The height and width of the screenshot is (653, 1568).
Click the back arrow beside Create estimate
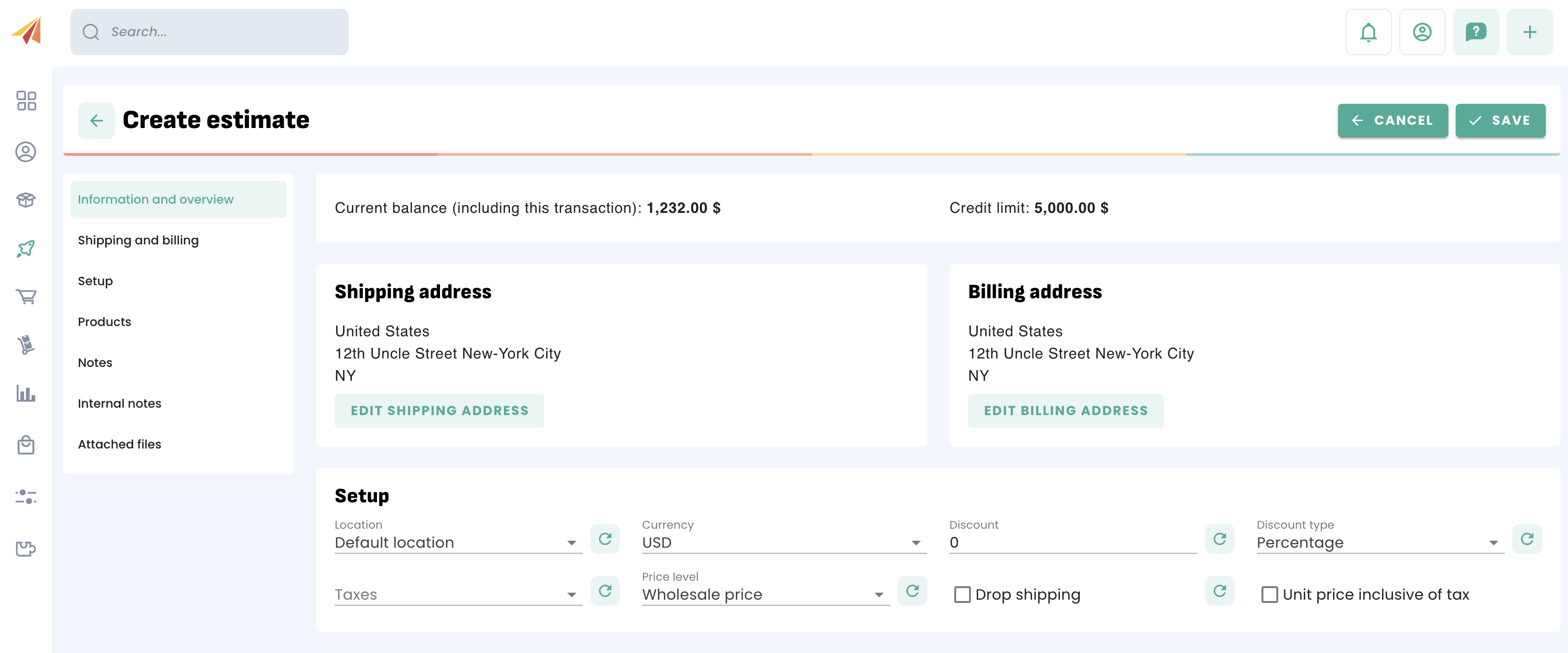96,121
